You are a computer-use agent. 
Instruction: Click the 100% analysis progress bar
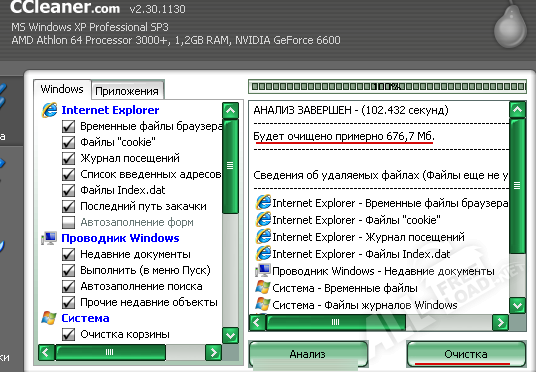point(387,87)
